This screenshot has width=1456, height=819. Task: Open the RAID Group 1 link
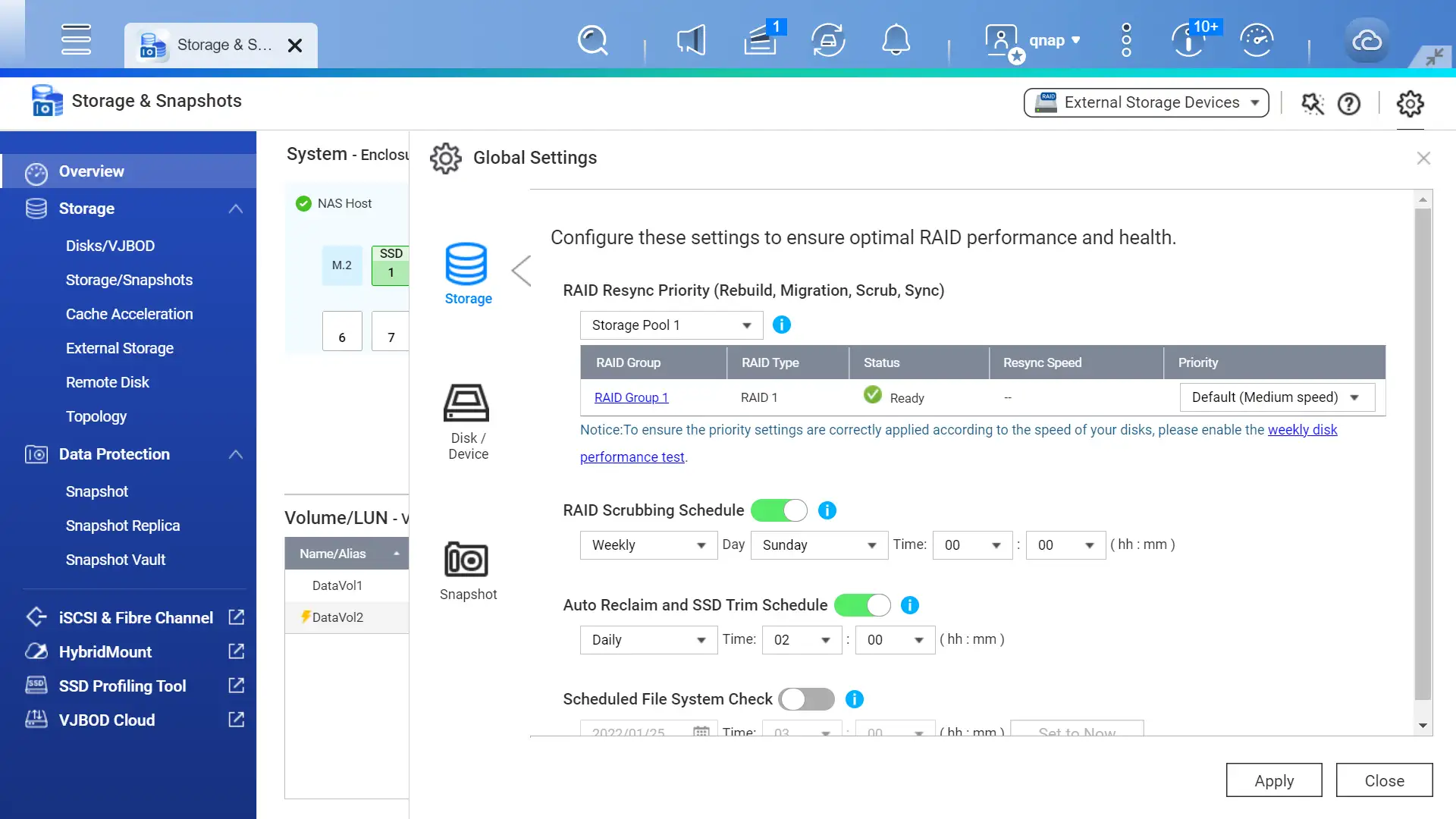coord(631,397)
